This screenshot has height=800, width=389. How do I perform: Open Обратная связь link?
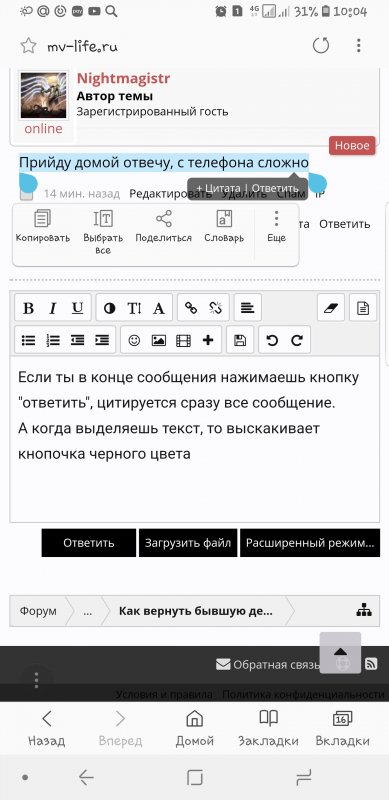tap(268, 665)
